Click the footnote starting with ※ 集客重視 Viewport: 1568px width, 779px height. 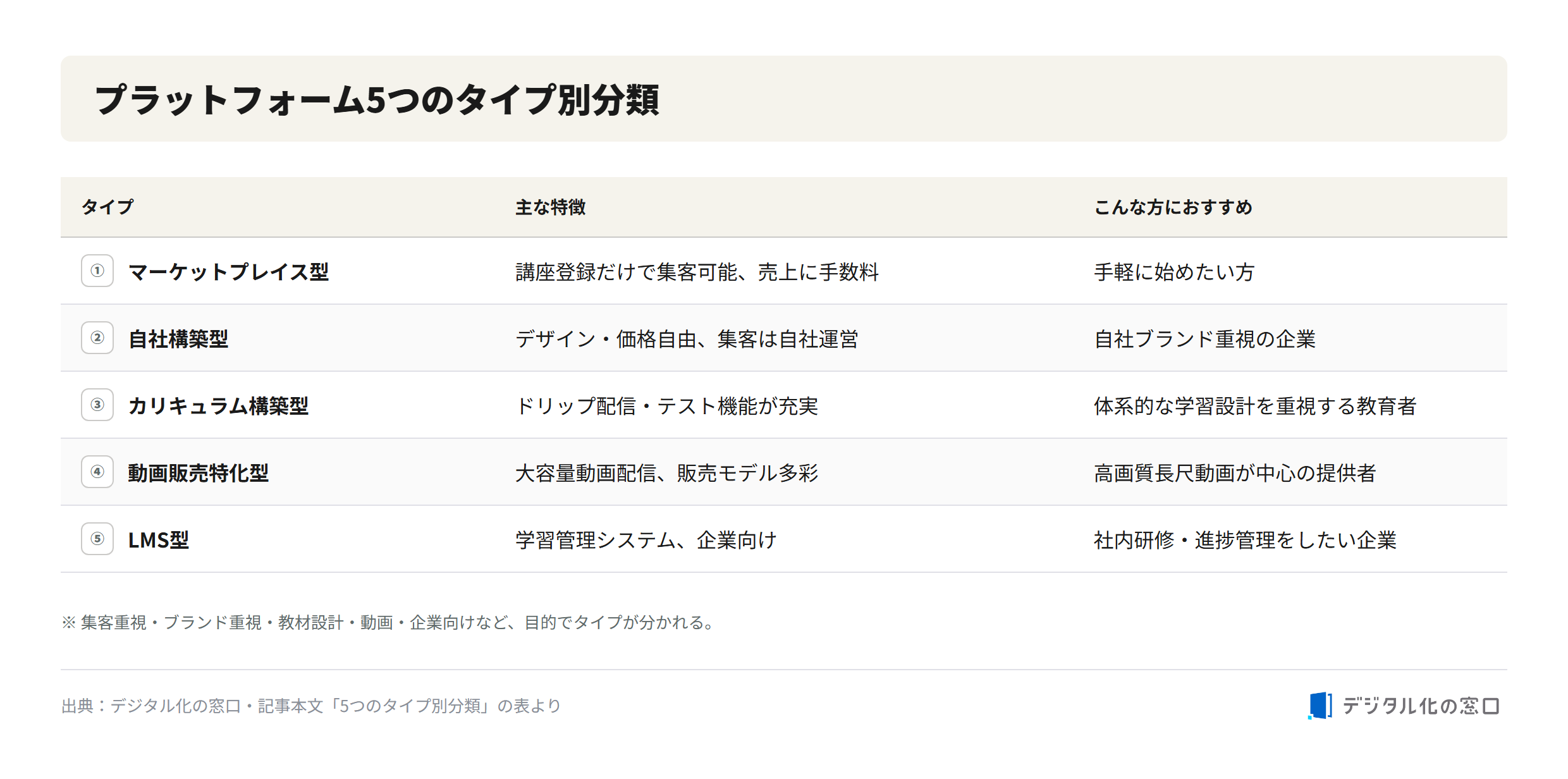pos(388,622)
